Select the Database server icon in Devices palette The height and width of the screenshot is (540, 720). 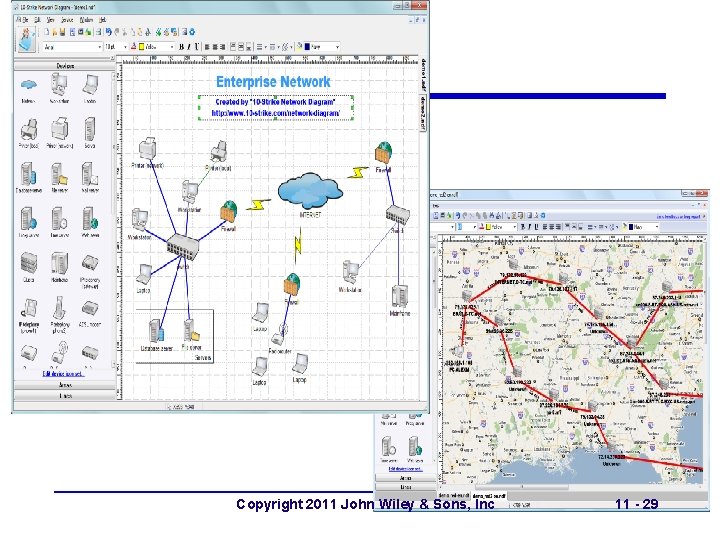(28, 174)
